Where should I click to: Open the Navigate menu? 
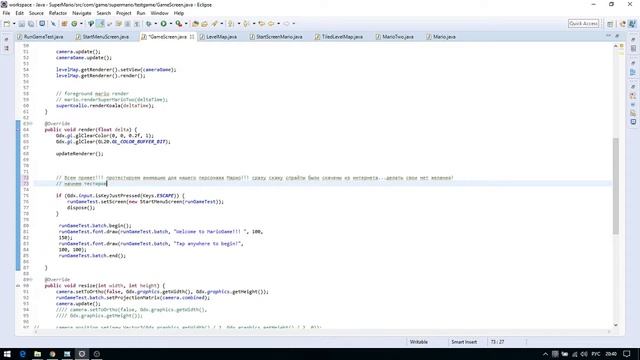(82, 13)
